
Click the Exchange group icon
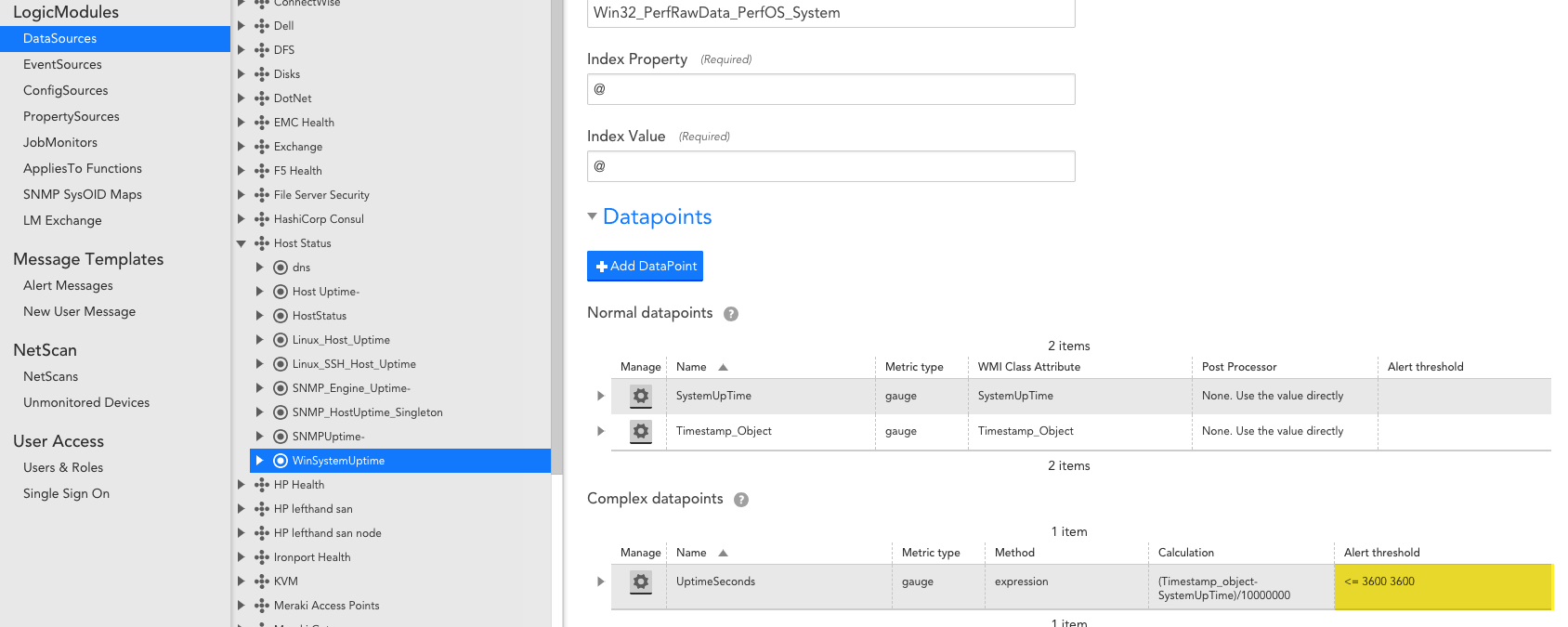point(262,147)
